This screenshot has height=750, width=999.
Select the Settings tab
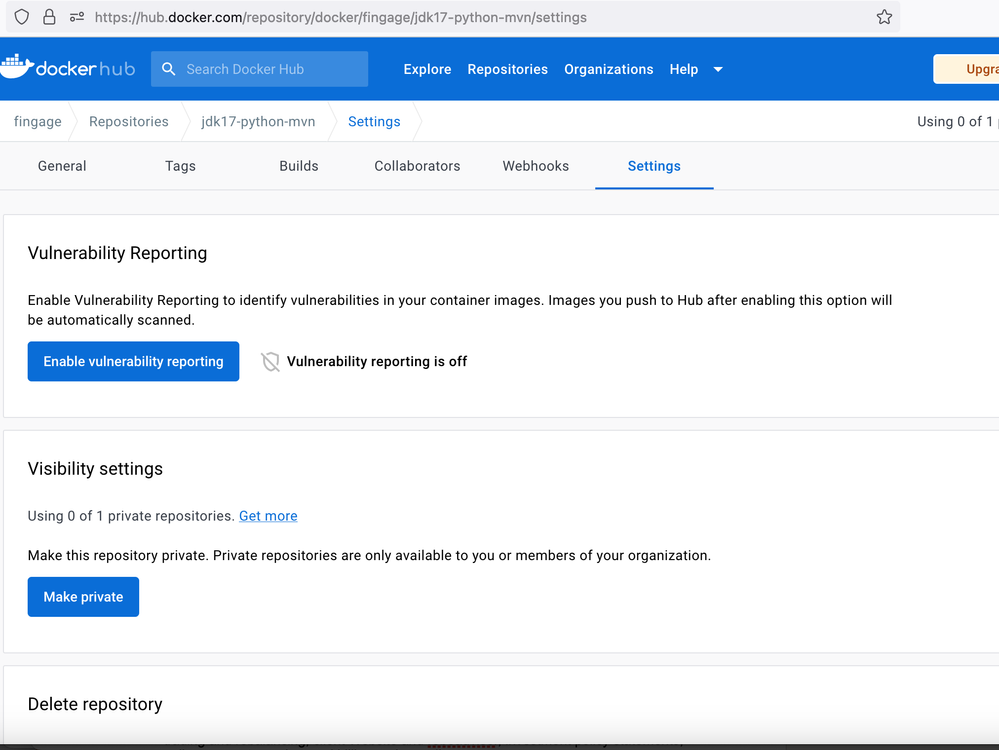point(654,166)
